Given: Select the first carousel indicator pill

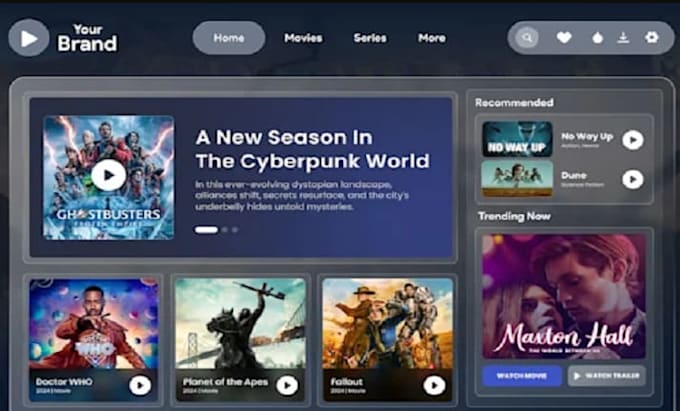Looking at the screenshot, I should click(206, 230).
